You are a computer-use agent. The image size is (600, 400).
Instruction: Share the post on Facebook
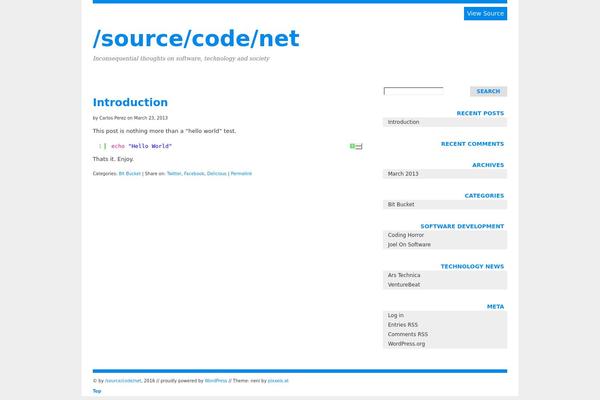pyautogui.click(x=194, y=174)
